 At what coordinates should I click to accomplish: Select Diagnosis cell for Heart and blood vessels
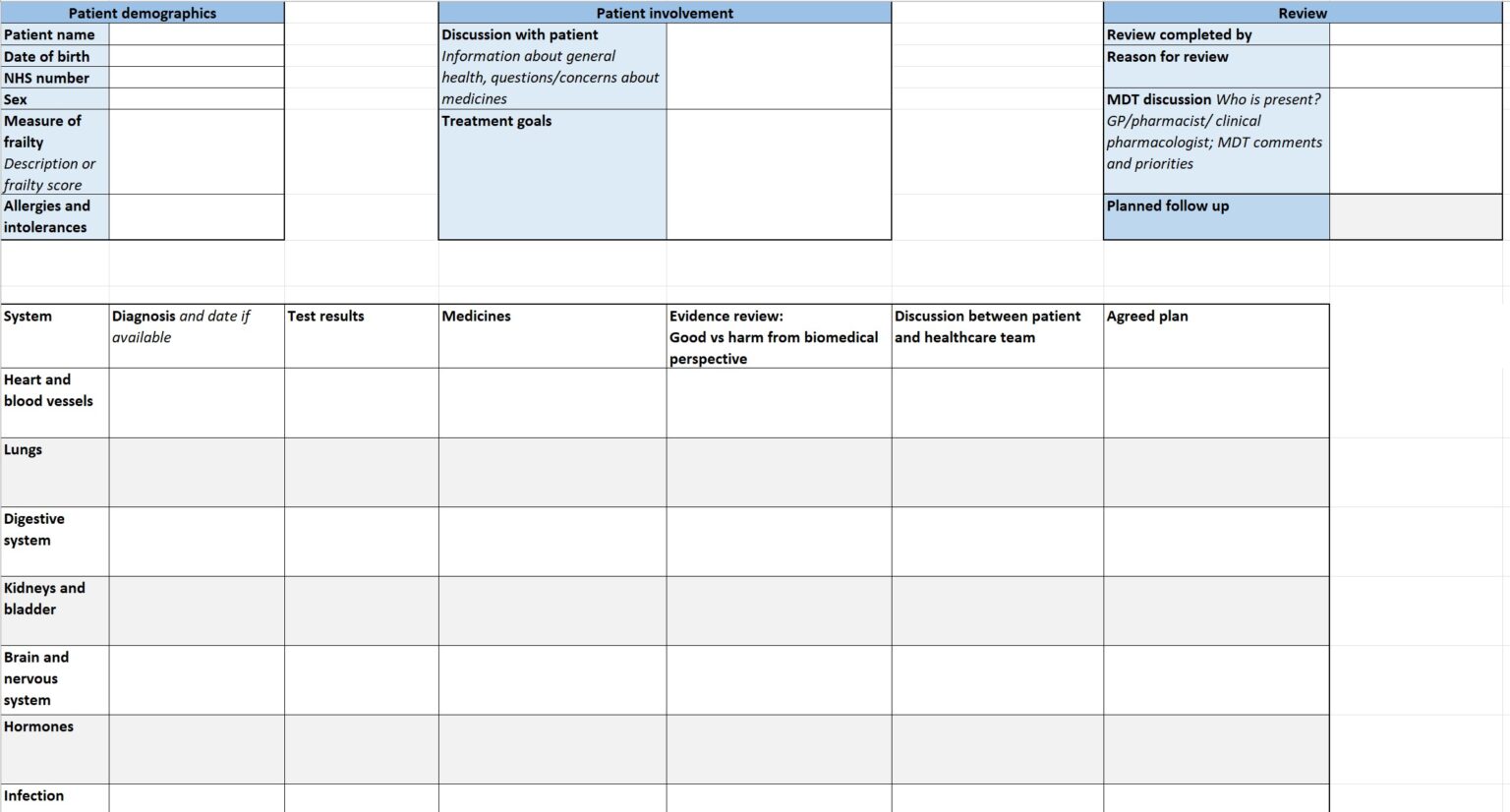coord(197,403)
